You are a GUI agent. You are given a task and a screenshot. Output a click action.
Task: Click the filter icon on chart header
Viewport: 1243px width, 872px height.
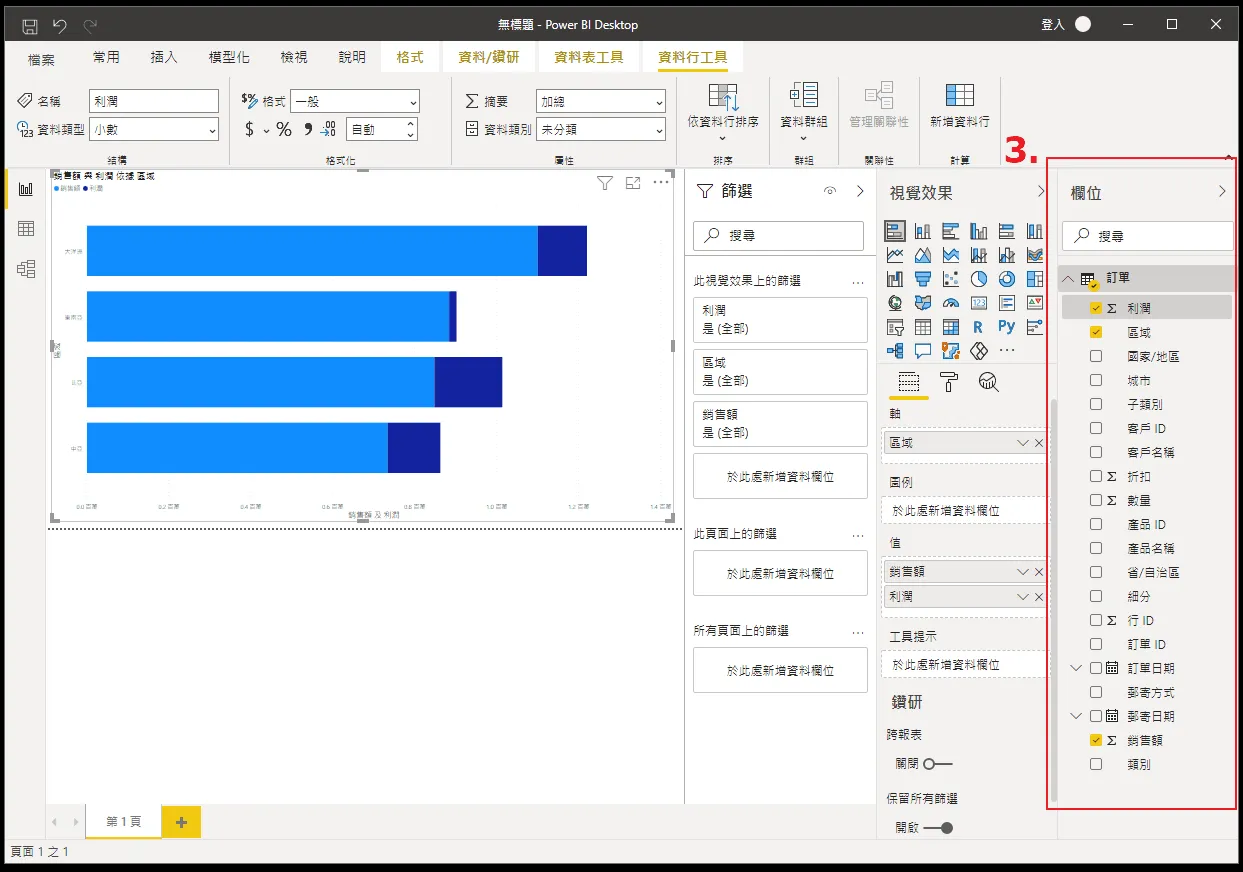coord(605,183)
